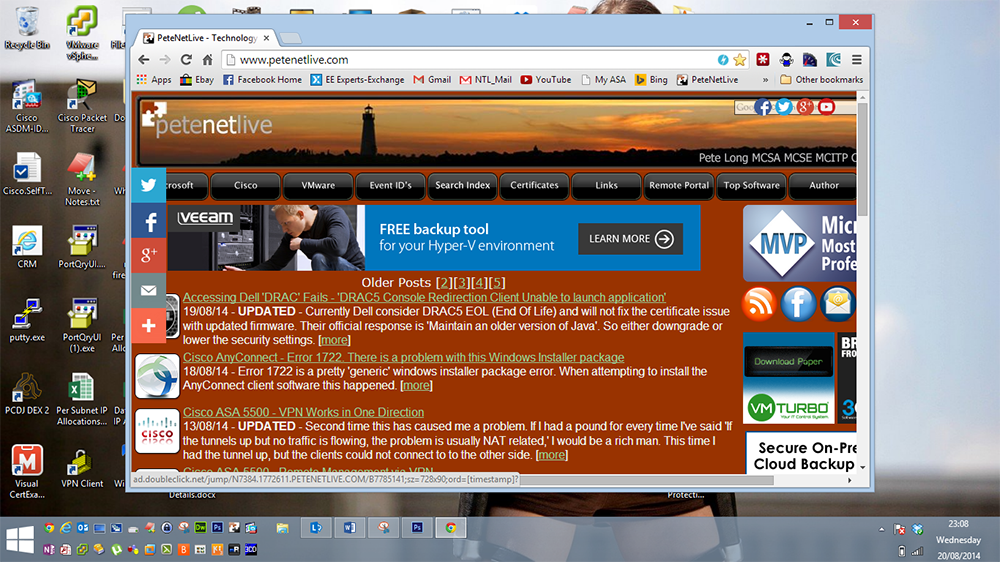Viewport: 1000px width, 562px height.
Task: Launch Outlook from the quick launch bar
Action: click(82, 528)
